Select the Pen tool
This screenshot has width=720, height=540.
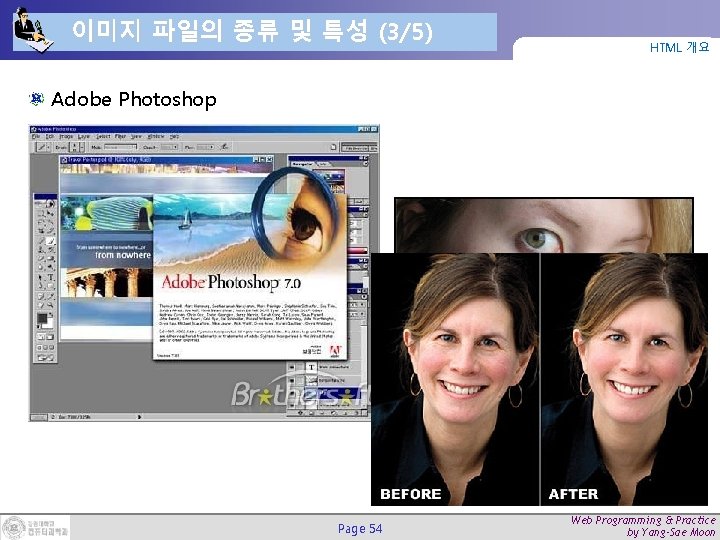pyautogui.click(x=40, y=285)
